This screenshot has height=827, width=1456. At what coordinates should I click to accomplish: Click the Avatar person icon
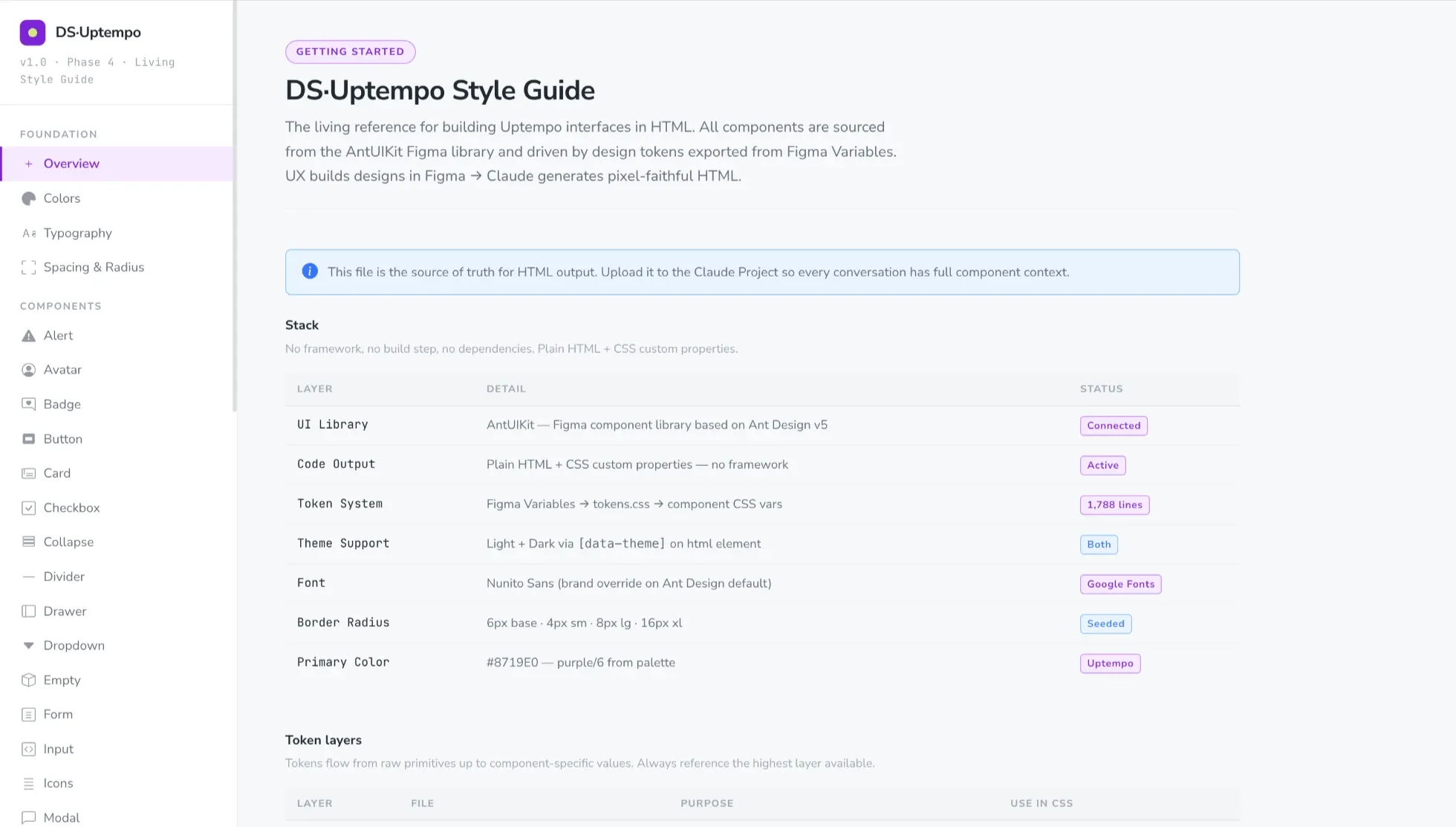[28, 370]
